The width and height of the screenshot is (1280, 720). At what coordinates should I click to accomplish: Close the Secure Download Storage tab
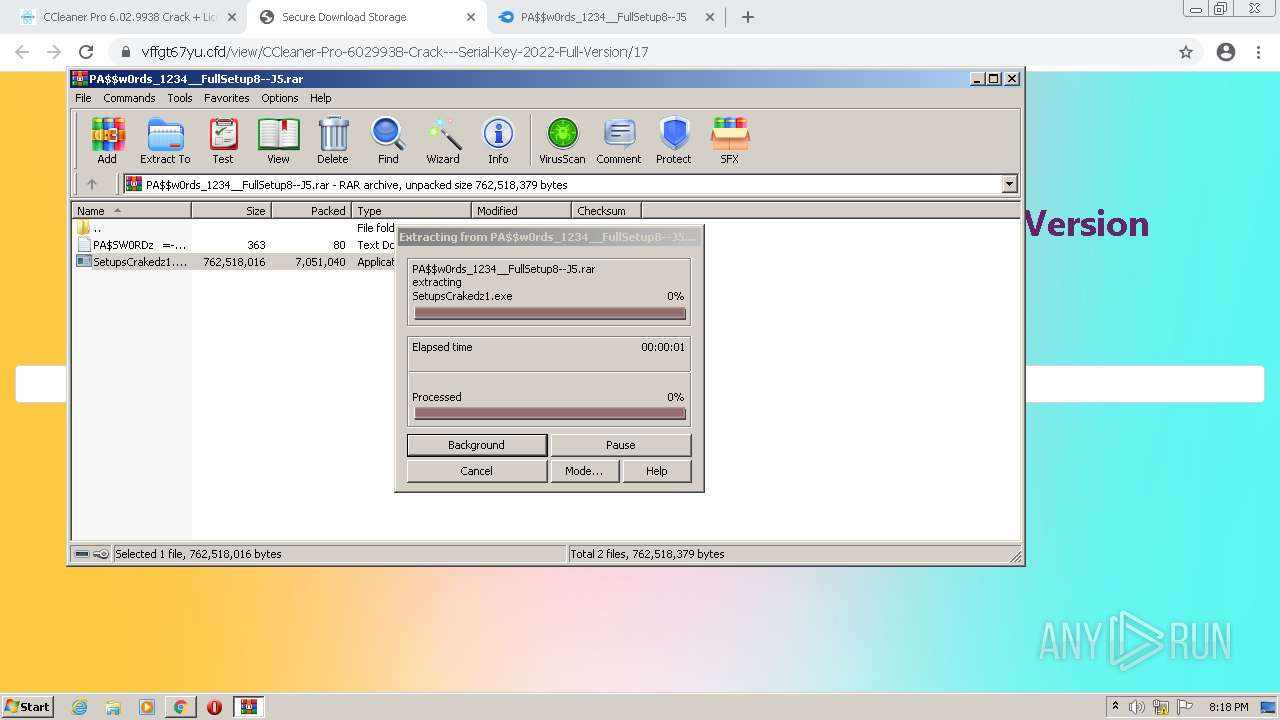[x=471, y=17]
